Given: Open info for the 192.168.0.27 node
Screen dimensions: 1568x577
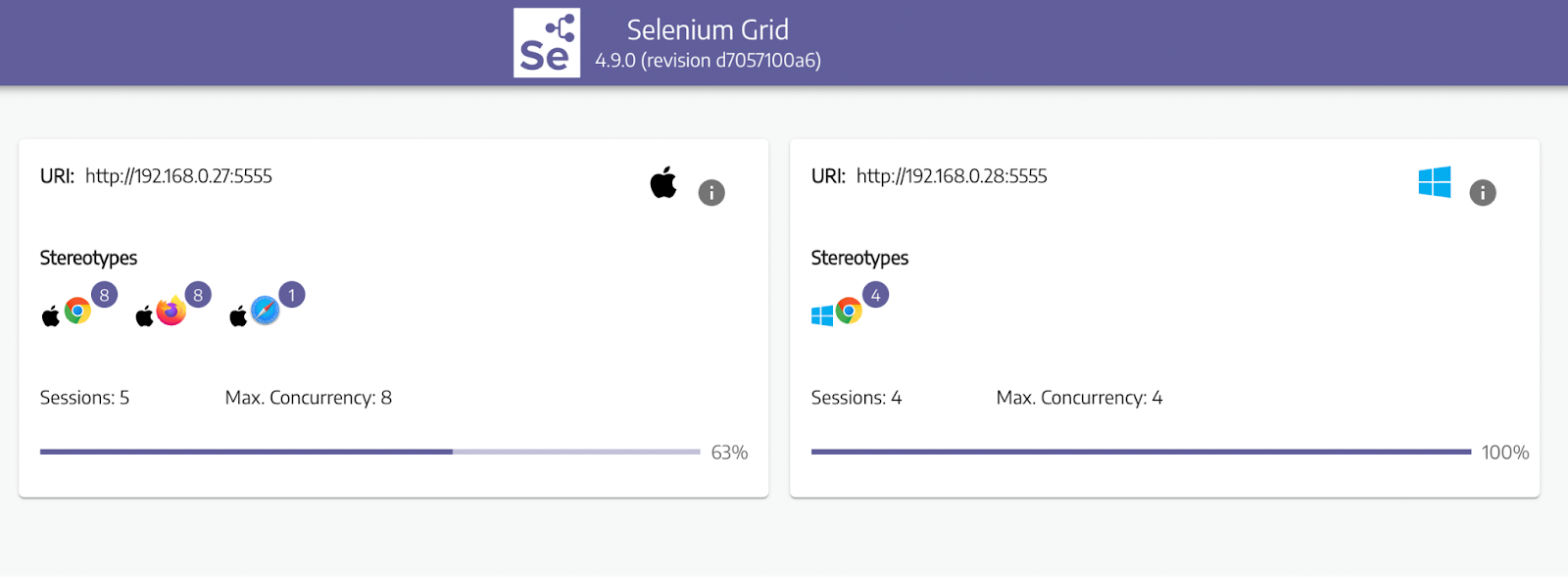Looking at the screenshot, I should coord(711,193).
